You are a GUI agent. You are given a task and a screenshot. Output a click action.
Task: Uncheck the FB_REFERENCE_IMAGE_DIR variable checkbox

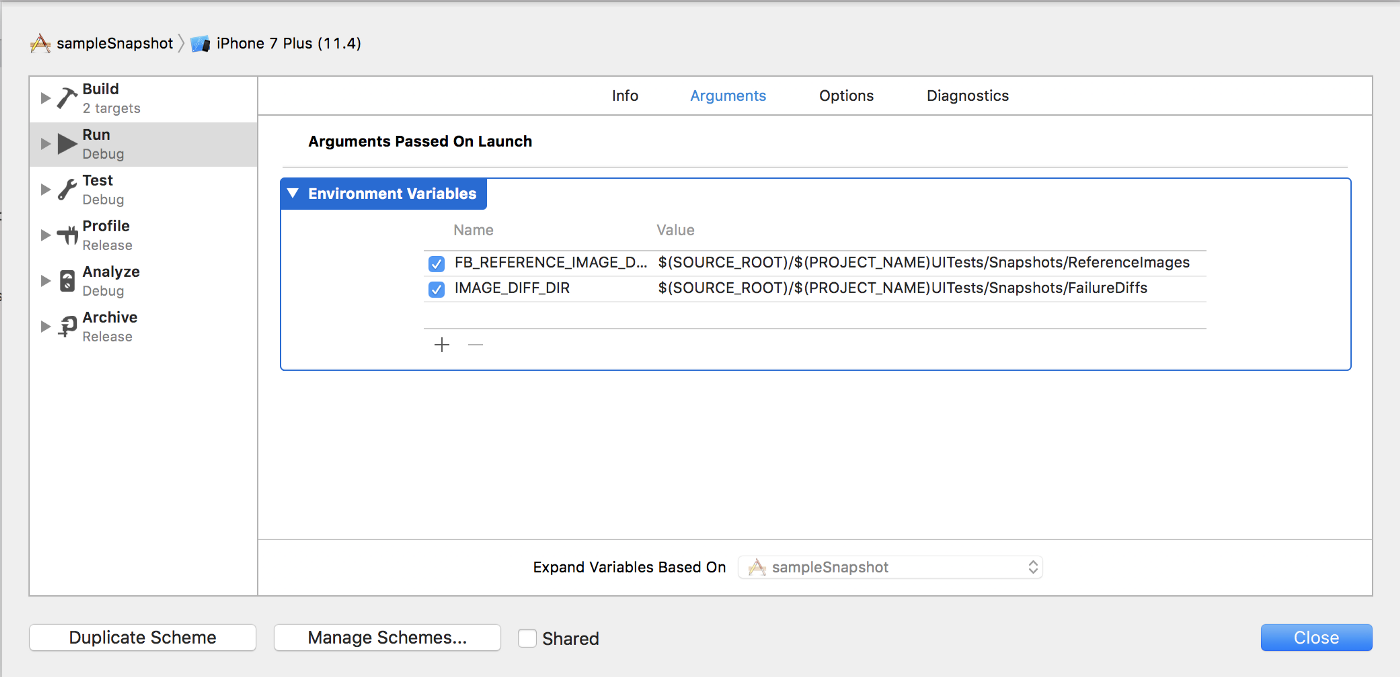click(436, 264)
